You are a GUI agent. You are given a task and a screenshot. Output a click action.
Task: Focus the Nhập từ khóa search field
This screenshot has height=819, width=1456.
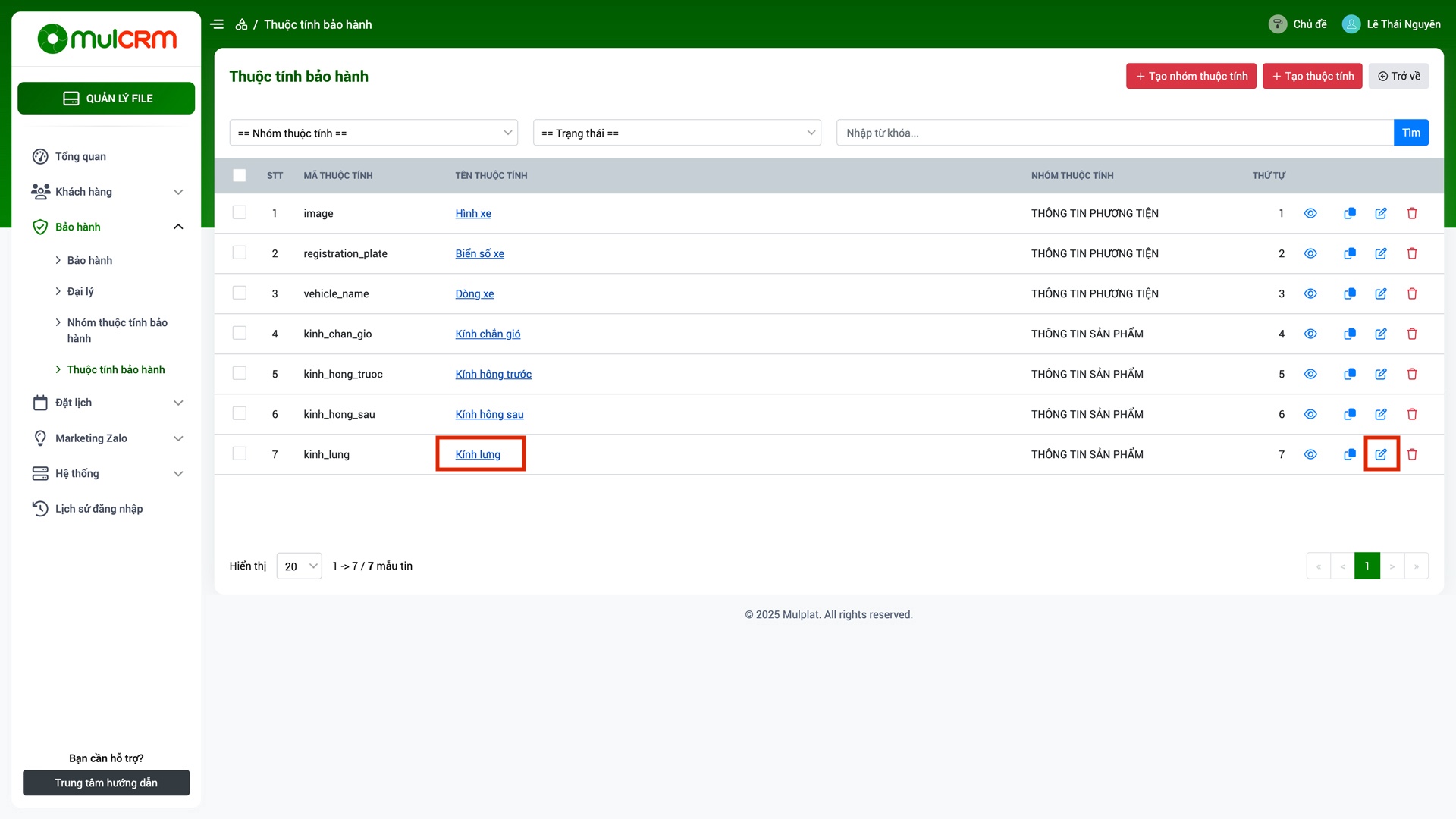click(x=1114, y=133)
